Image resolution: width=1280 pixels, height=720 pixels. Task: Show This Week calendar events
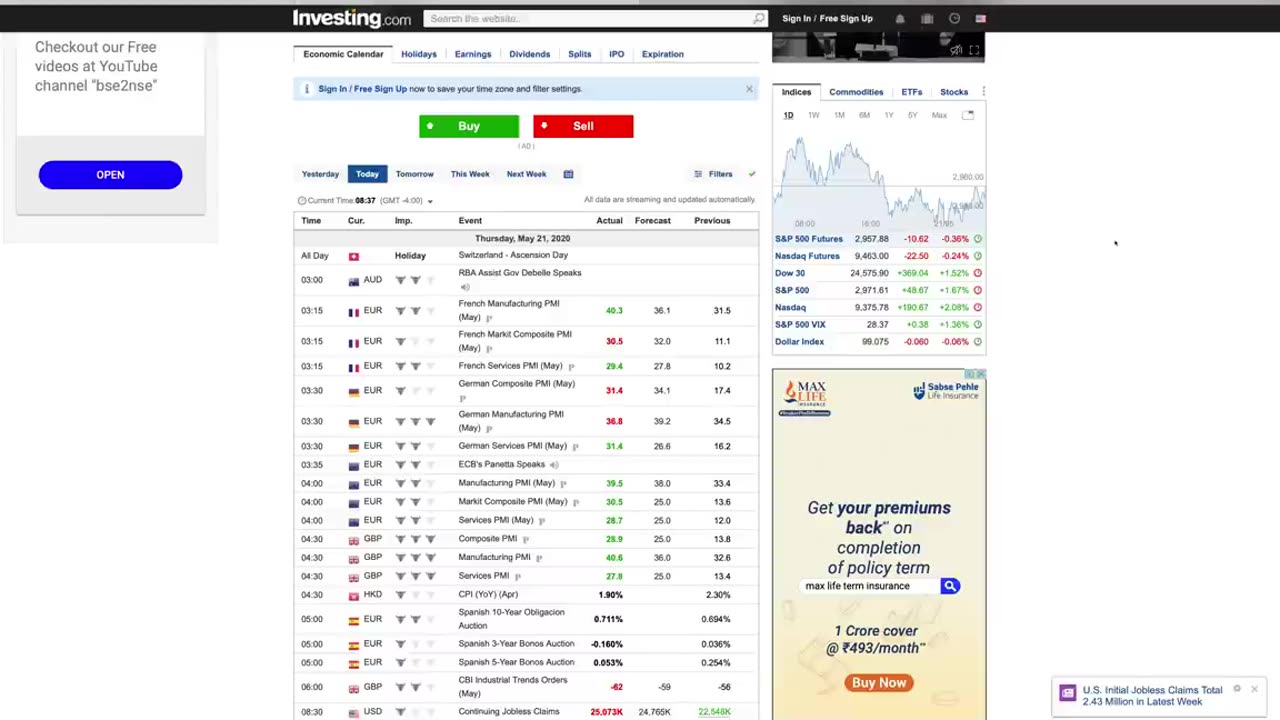click(470, 174)
